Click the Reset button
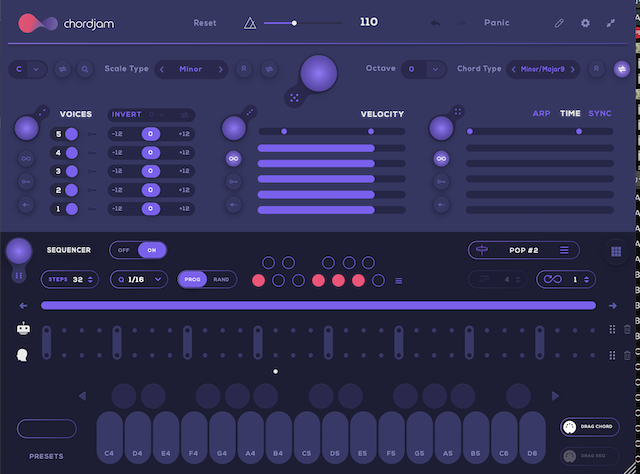The height and width of the screenshot is (474, 640). (x=204, y=22)
